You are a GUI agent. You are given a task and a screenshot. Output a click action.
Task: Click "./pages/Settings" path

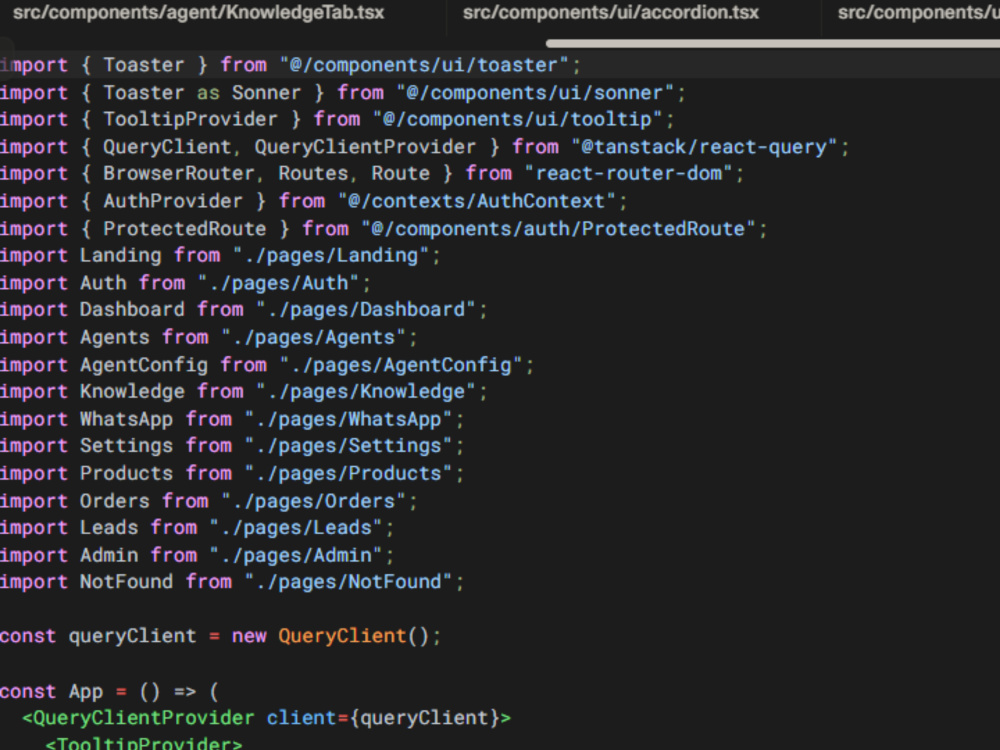pyautogui.click(x=348, y=446)
